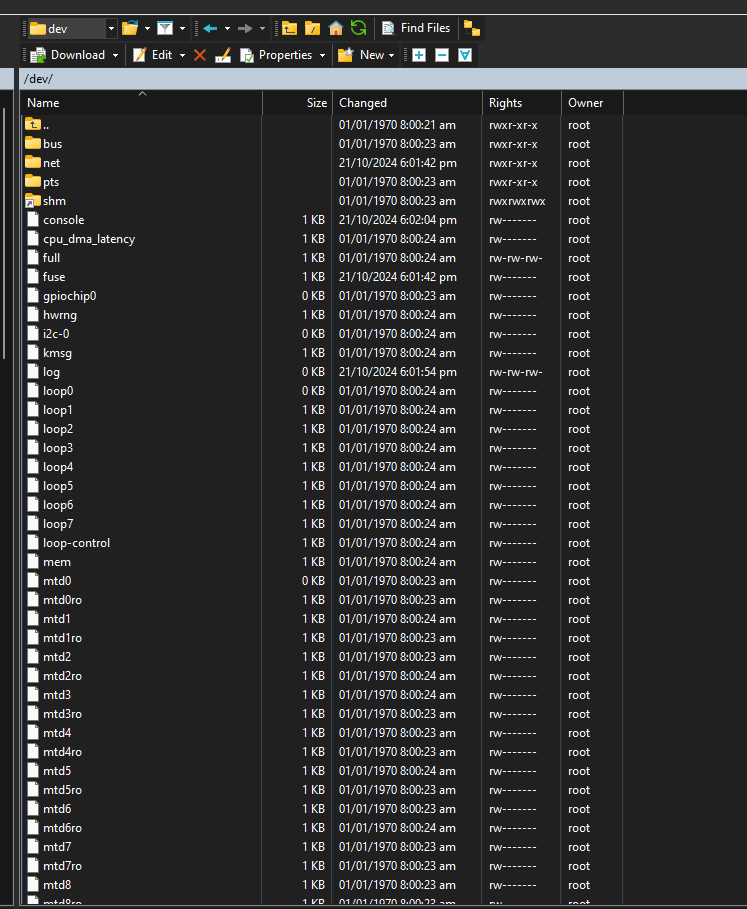
Task: Click the Edit button
Action: click(153, 55)
